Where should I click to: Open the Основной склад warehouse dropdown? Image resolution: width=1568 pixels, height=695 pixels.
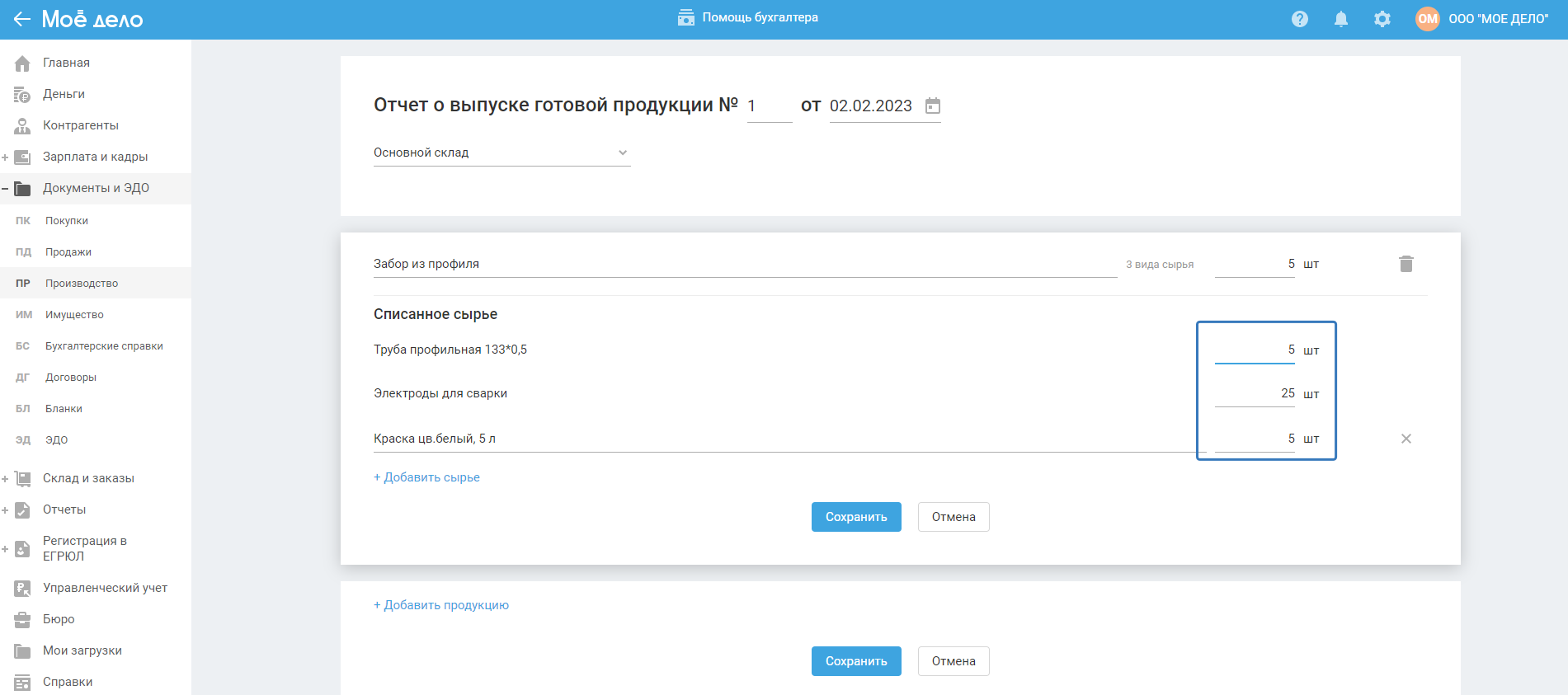pos(501,153)
